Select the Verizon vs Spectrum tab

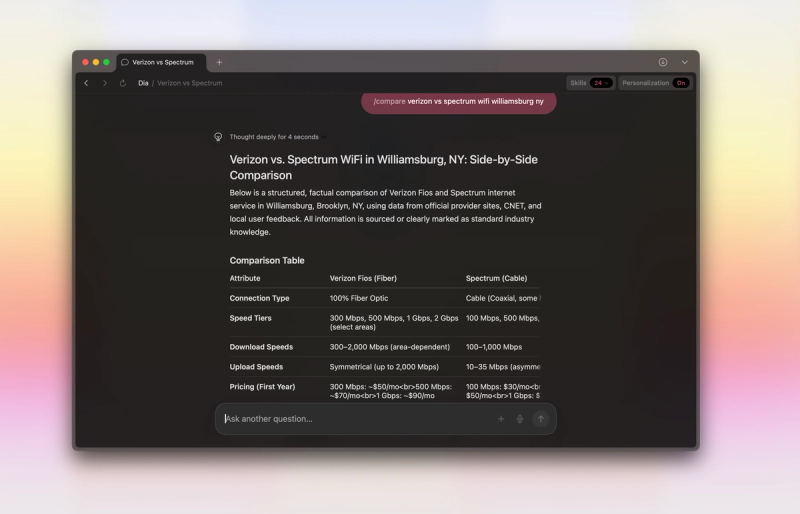pyautogui.click(x=161, y=62)
